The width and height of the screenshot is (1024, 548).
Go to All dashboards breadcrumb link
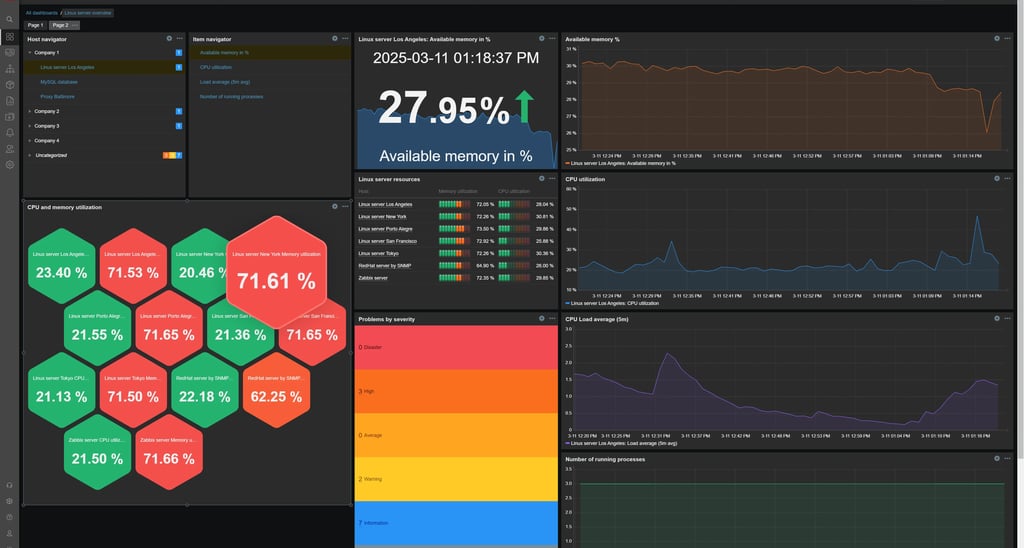click(x=42, y=13)
